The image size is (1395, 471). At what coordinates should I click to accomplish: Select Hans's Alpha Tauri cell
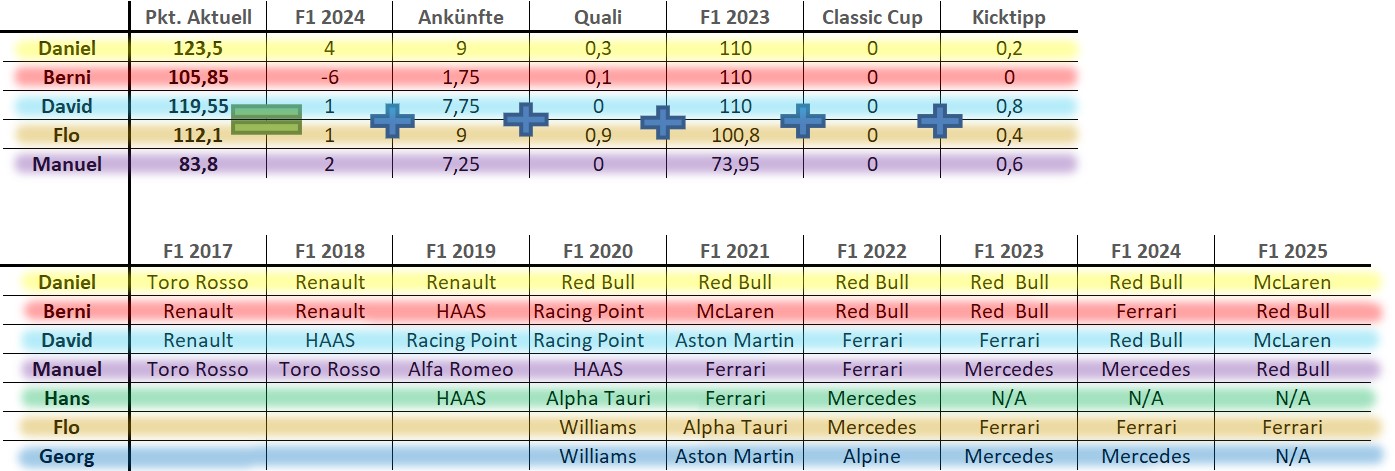tap(598, 398)
